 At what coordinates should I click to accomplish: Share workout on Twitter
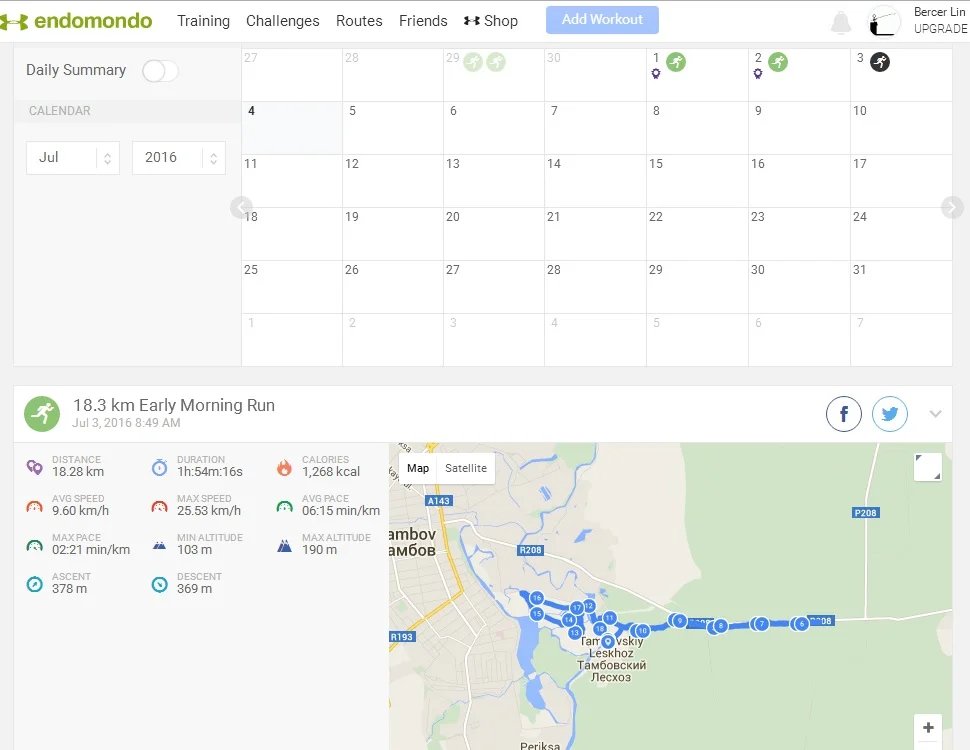tap(890, 414)
